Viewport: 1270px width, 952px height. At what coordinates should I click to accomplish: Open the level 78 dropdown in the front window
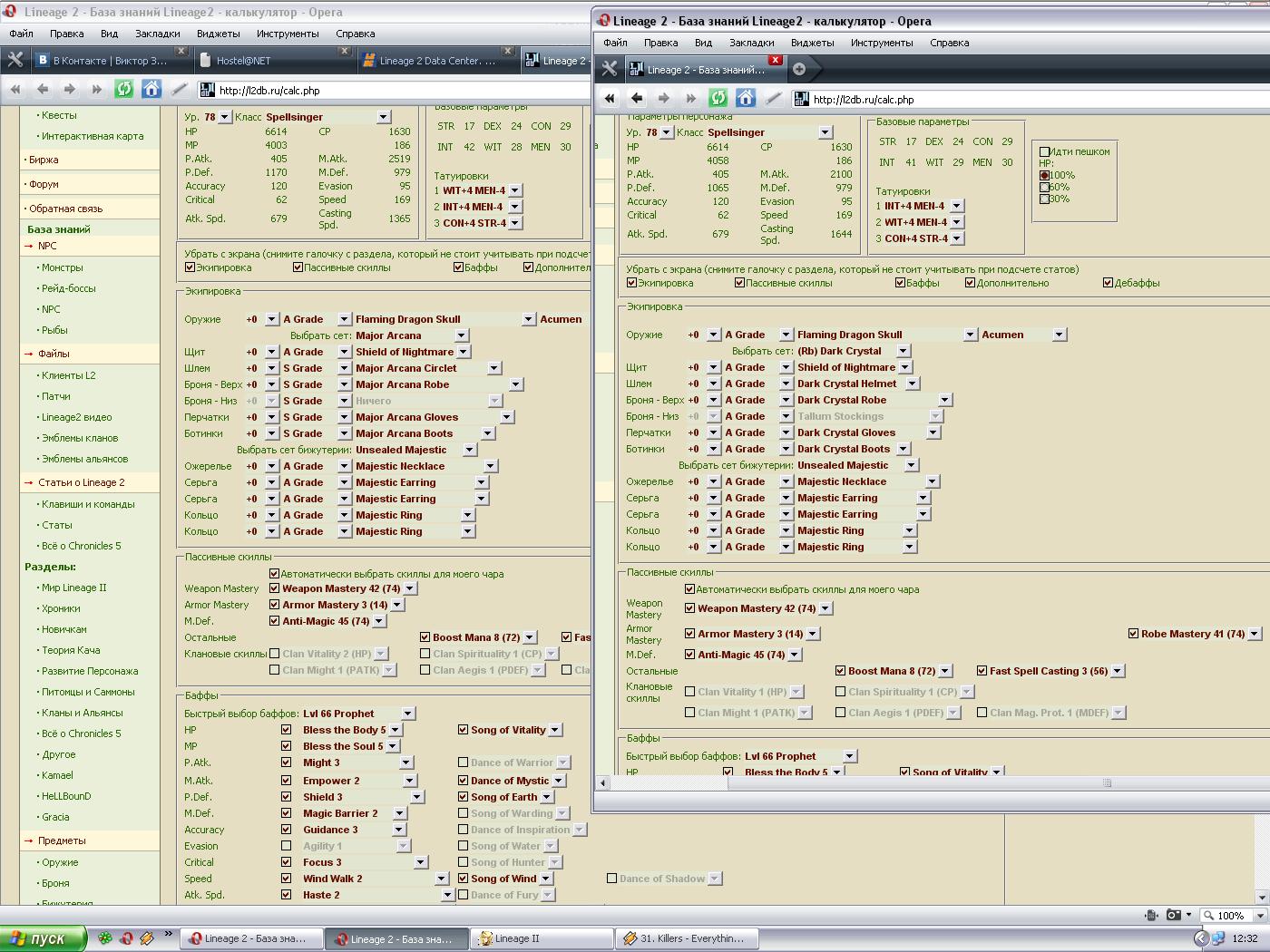pos(667,132)
